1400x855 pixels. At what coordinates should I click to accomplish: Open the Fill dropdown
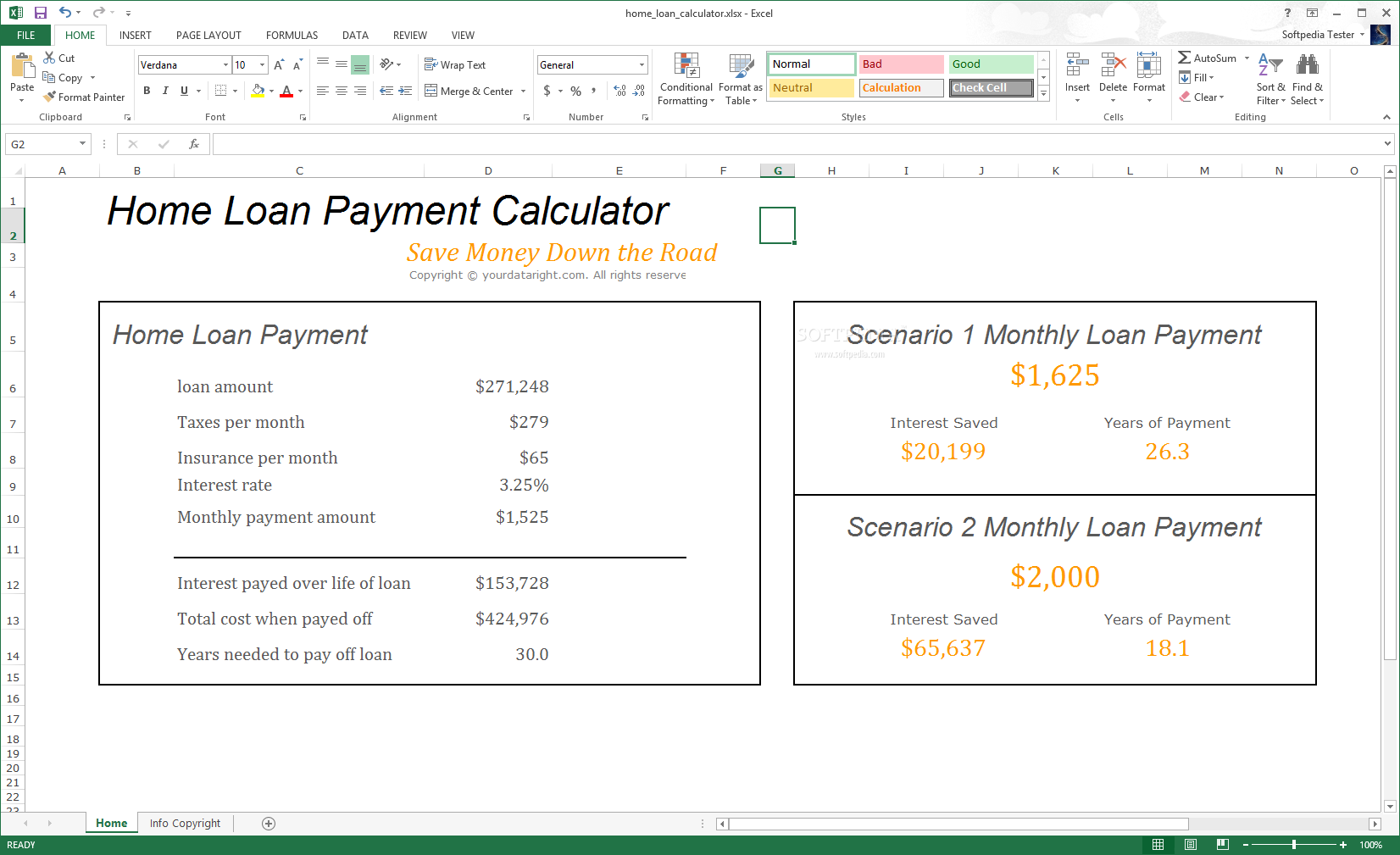tap(1196, 77)
